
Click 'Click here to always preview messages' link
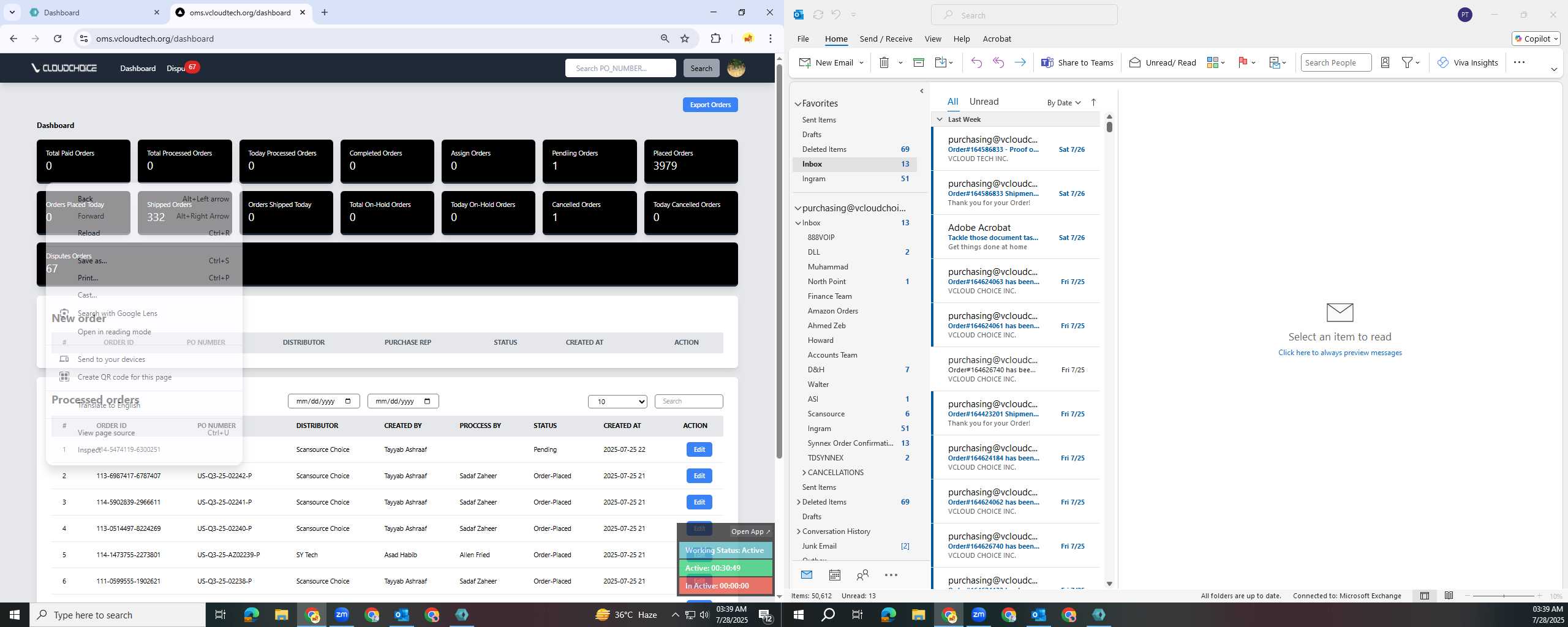click(x=1340, y=353)
